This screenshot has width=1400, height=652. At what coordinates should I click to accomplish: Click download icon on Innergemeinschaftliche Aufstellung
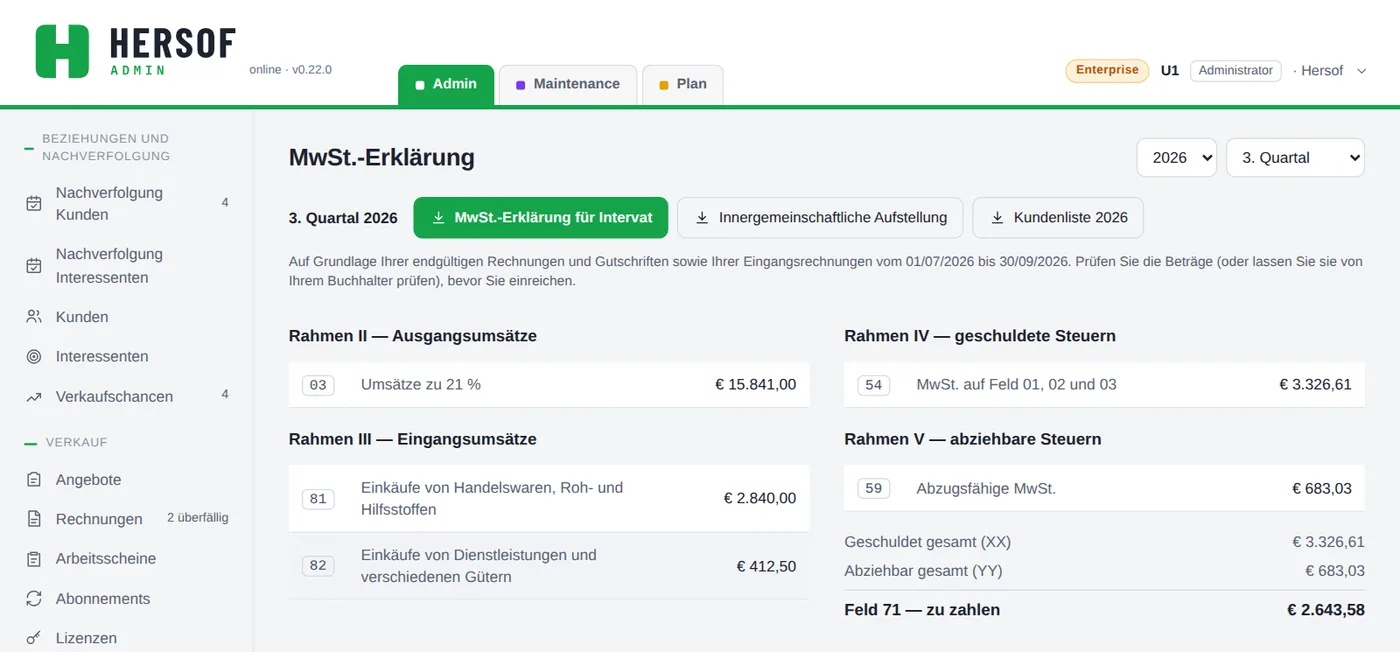point(702,217)
